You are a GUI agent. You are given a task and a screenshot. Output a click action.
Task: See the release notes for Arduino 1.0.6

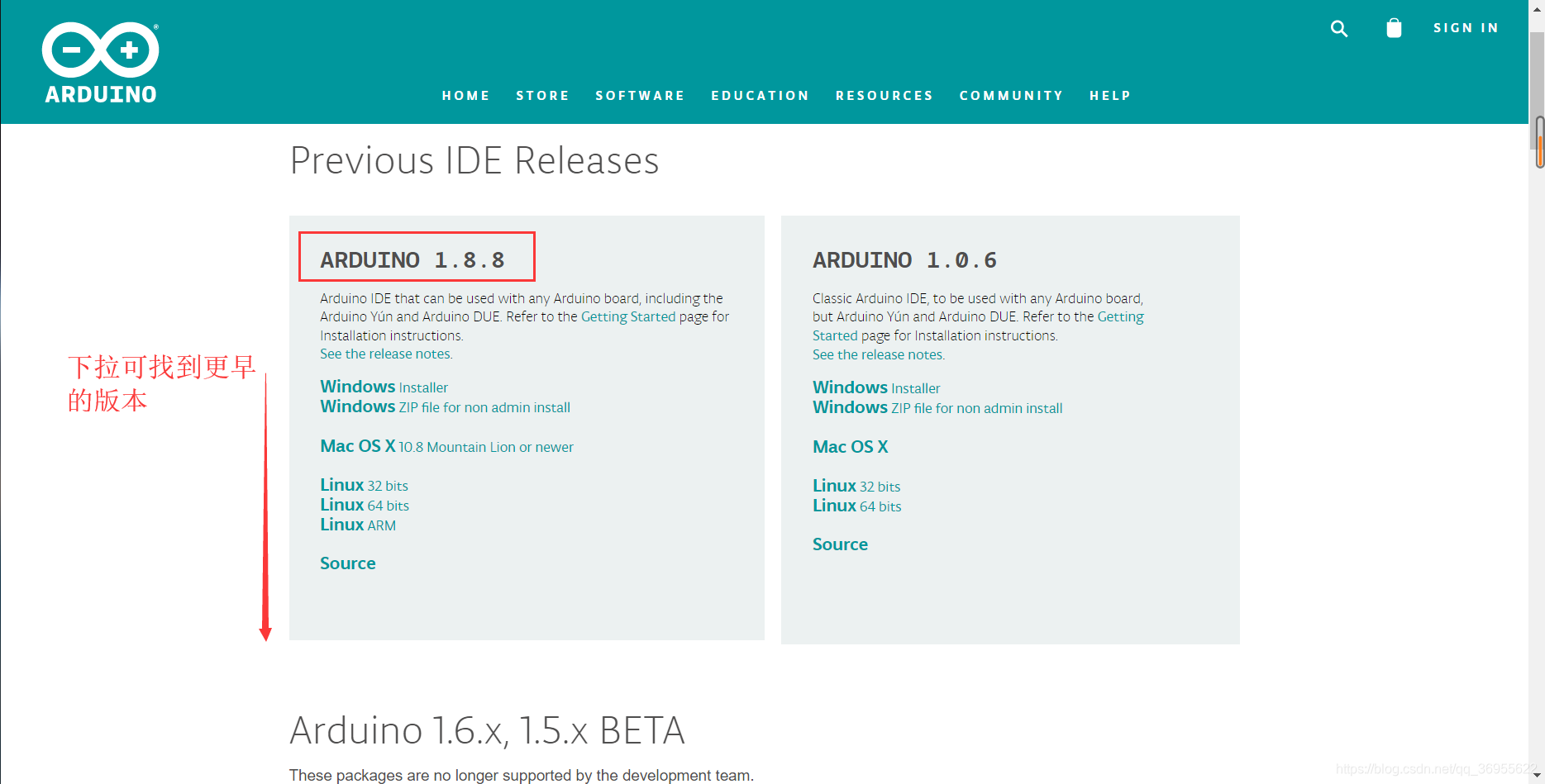tap(879, 354)
